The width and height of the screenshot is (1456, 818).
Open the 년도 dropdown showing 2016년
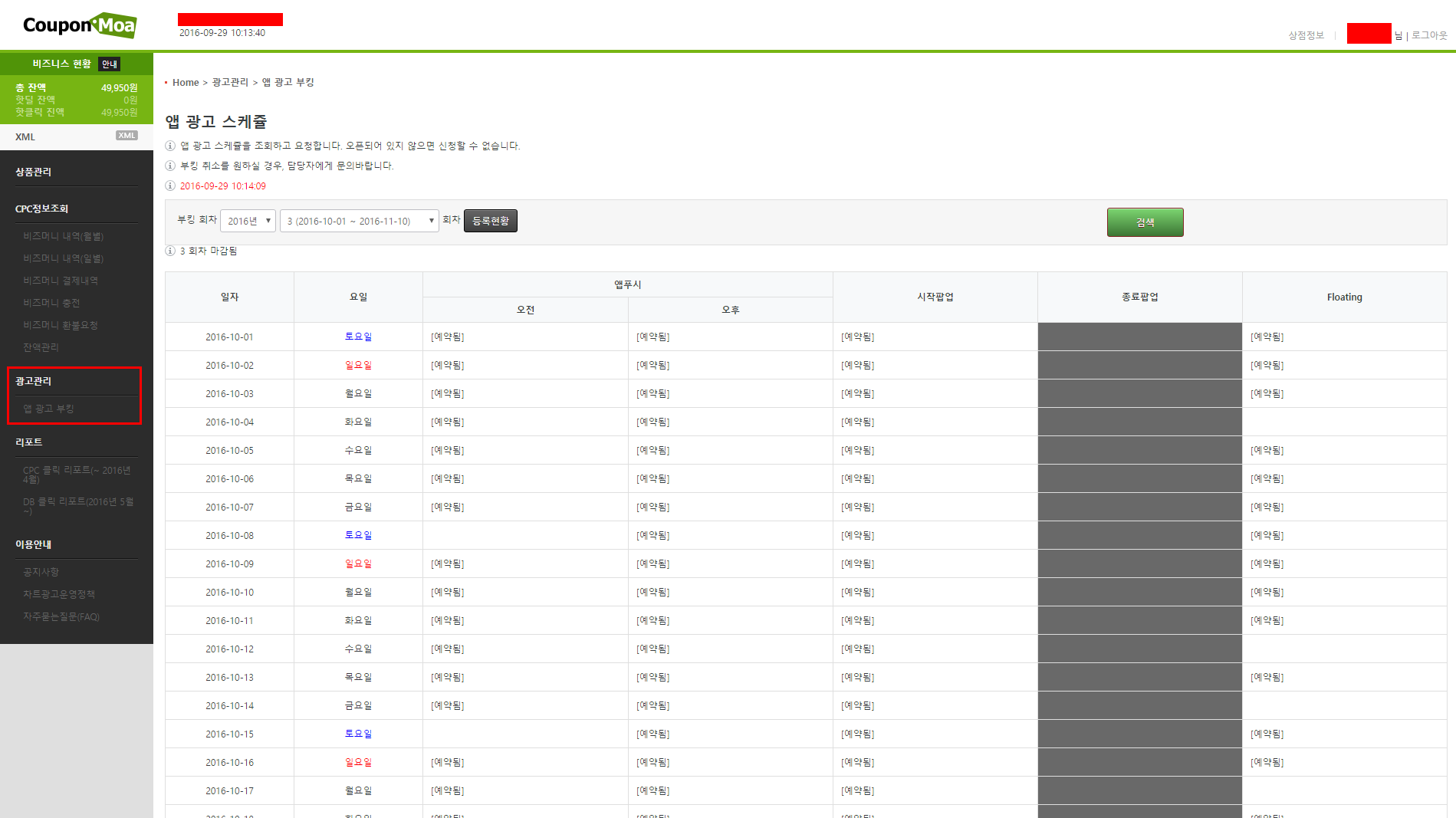(248, 221)
